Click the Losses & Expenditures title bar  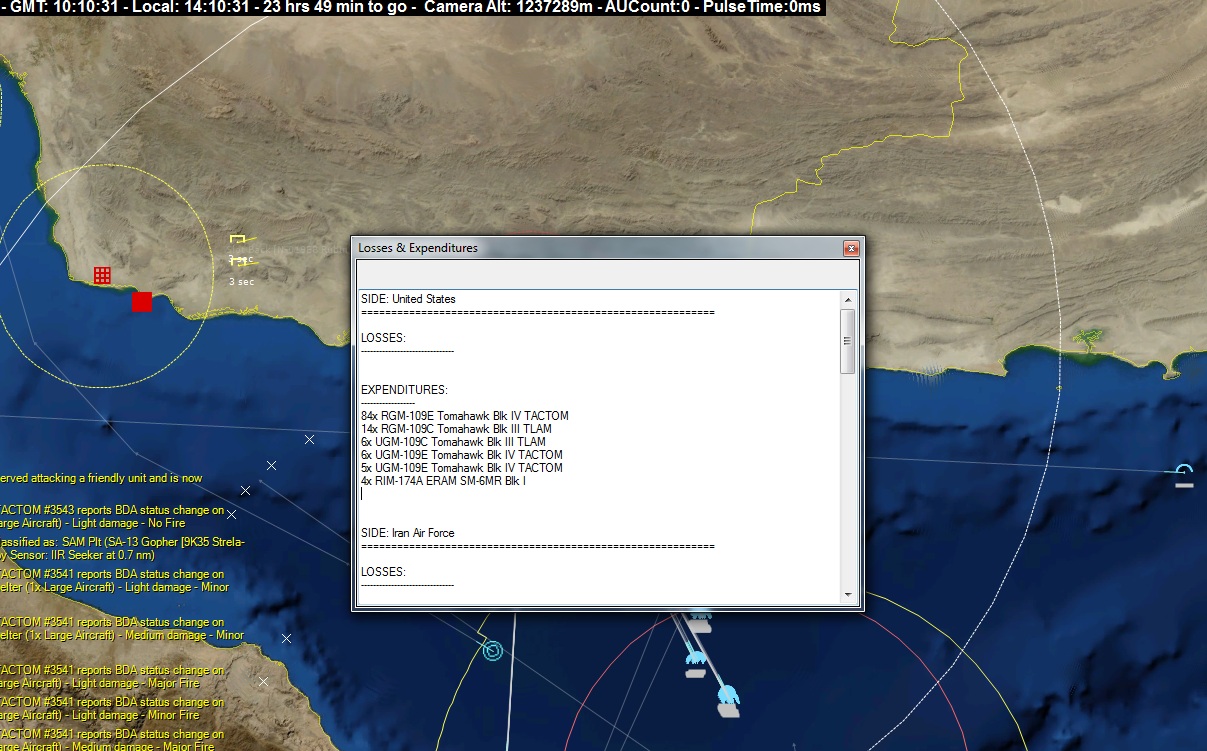pyautogui.click(x=598, y=248)
